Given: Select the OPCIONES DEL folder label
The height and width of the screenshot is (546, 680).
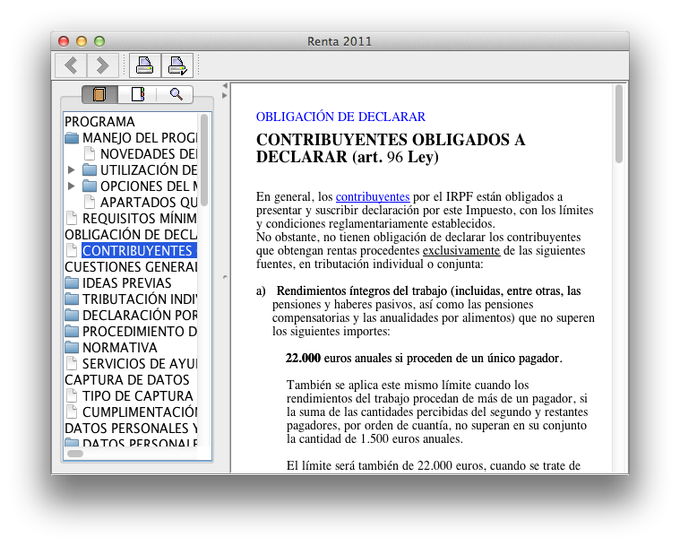Looking at the screenshot, I should coord(149,186).
